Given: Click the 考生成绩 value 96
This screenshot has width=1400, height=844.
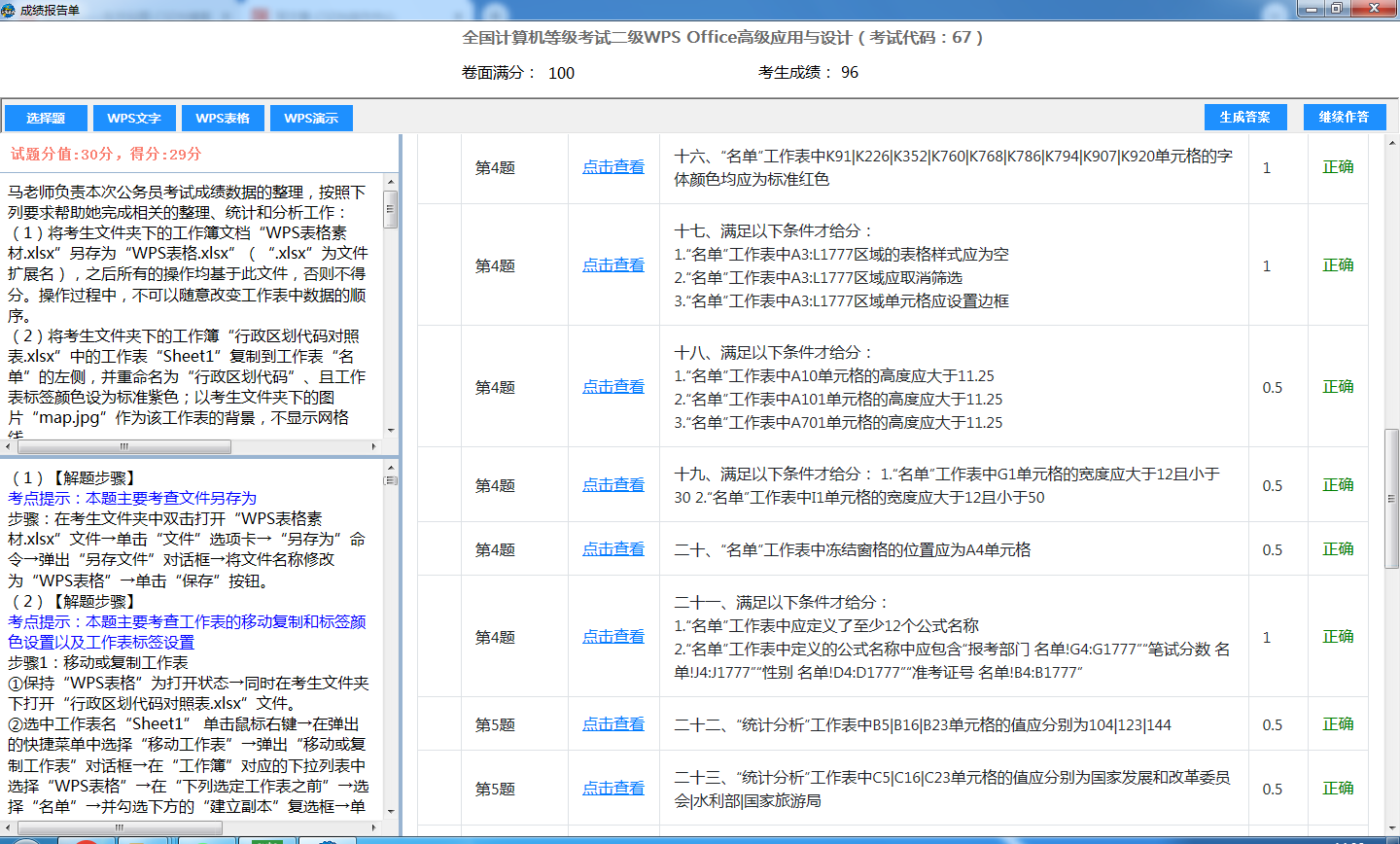Looking at the screenshot, I should point(850,73).
